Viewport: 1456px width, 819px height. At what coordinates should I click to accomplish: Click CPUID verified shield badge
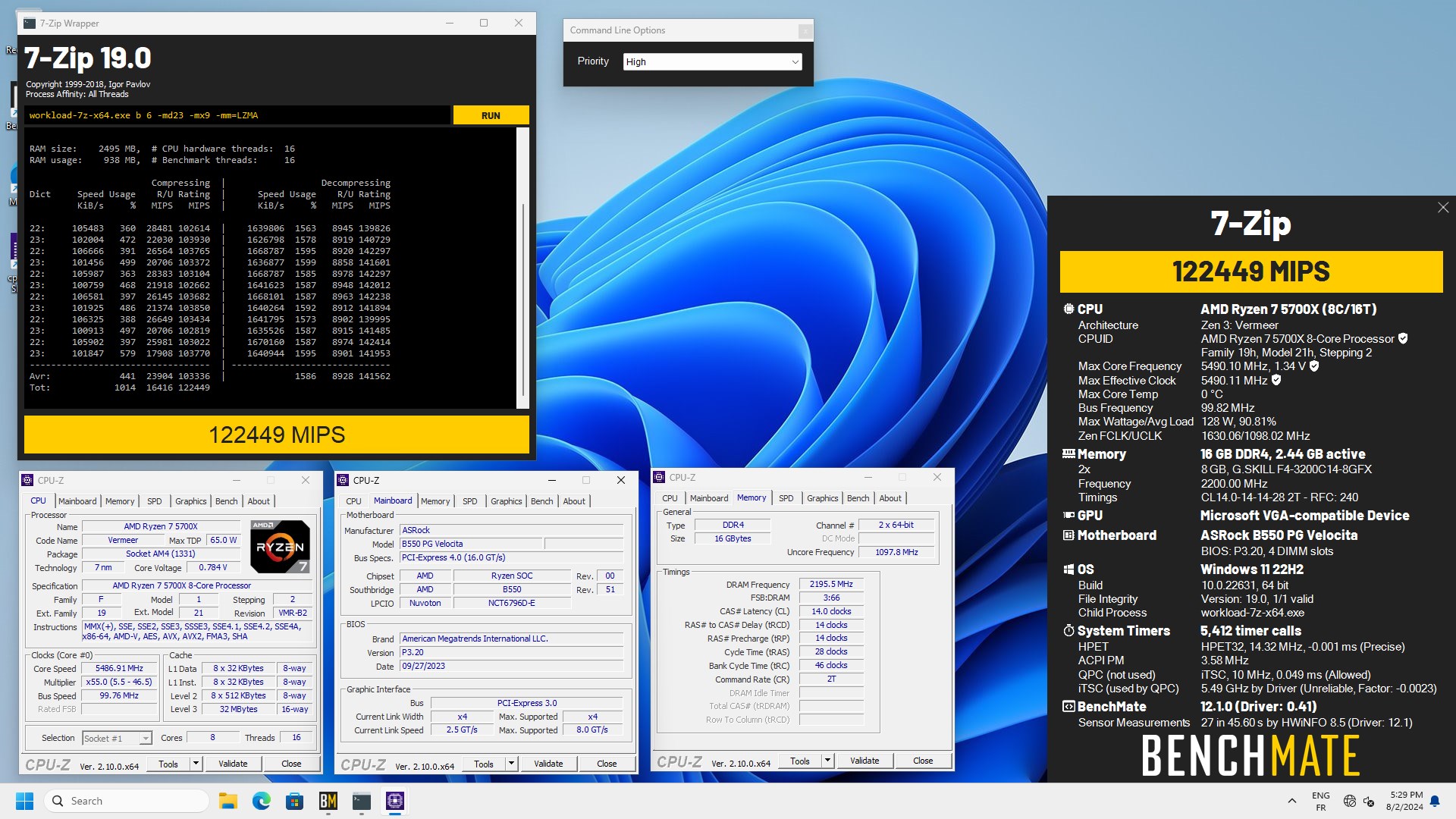point(1403,339)
